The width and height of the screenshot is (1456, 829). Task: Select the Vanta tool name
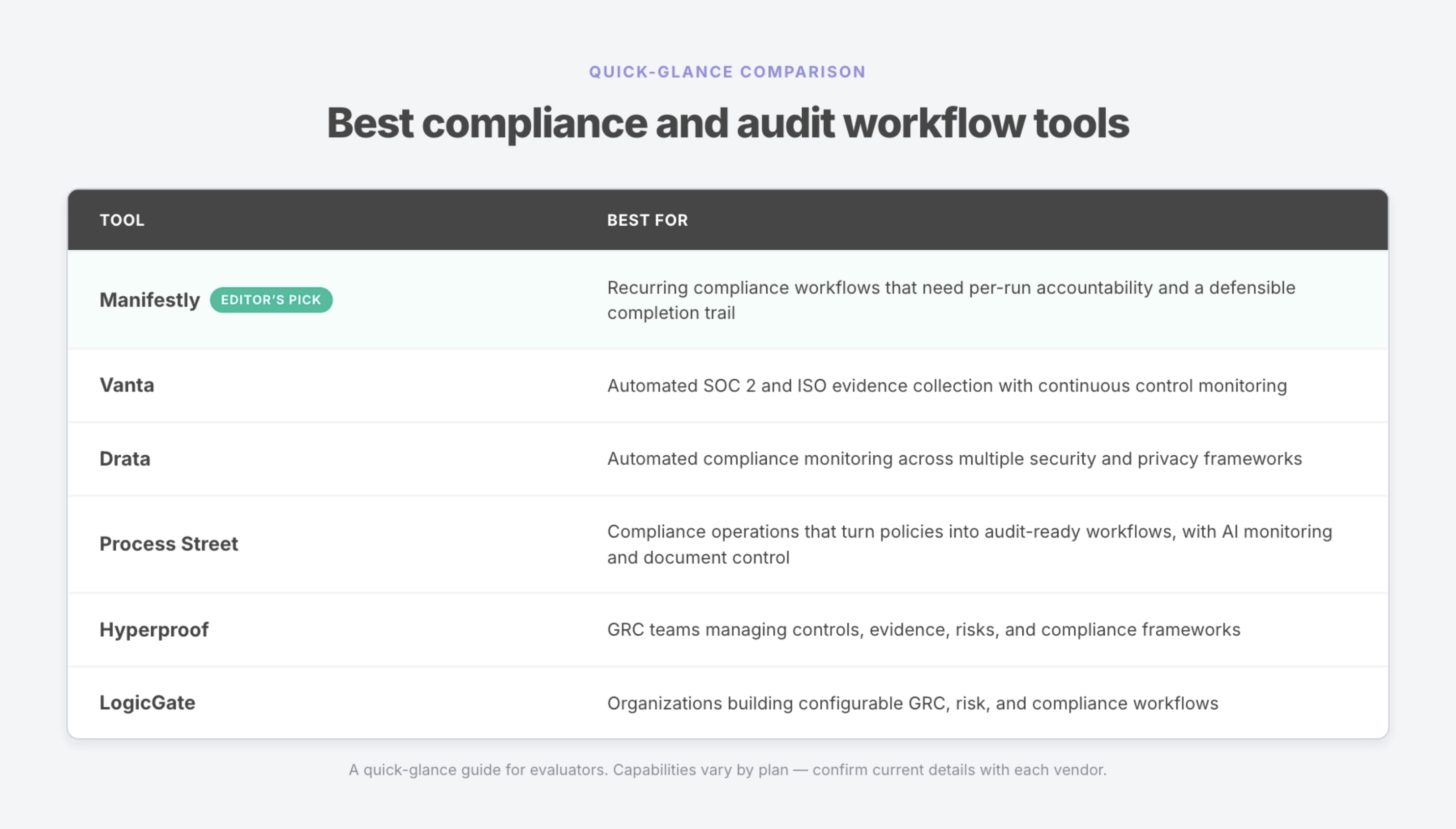(127, 385)
